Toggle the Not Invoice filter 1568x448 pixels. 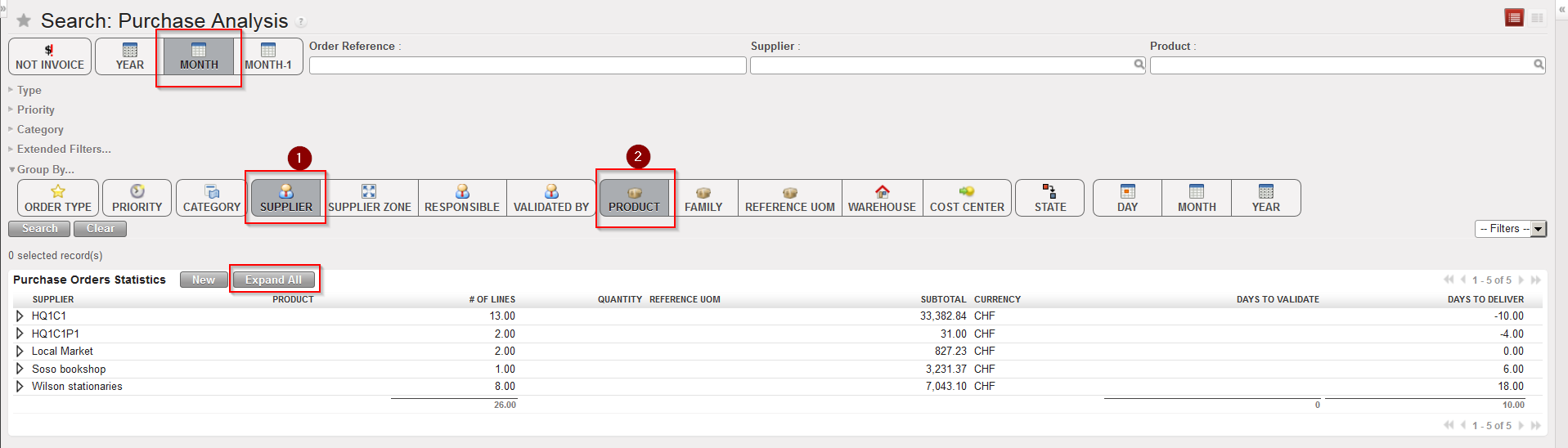coord(50,56)
